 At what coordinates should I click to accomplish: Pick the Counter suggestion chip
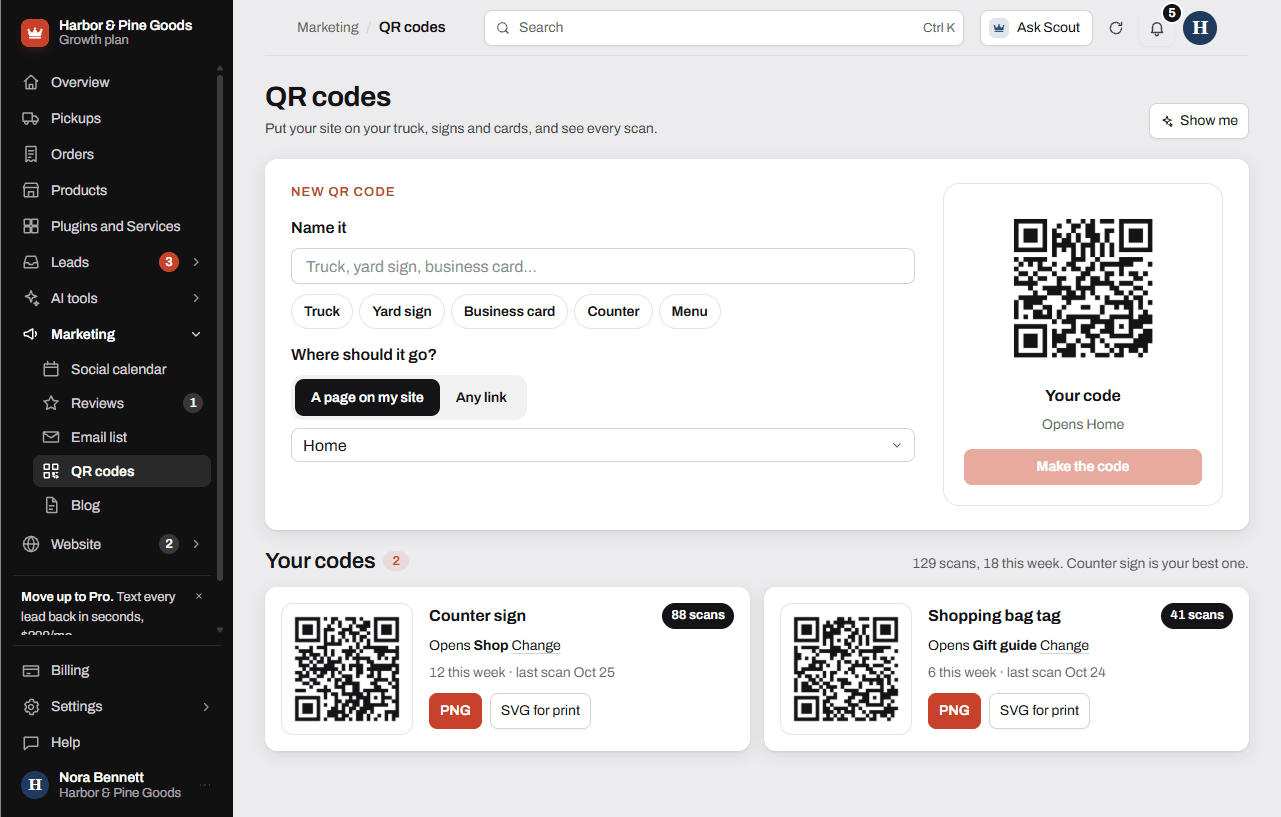[613, 311]
